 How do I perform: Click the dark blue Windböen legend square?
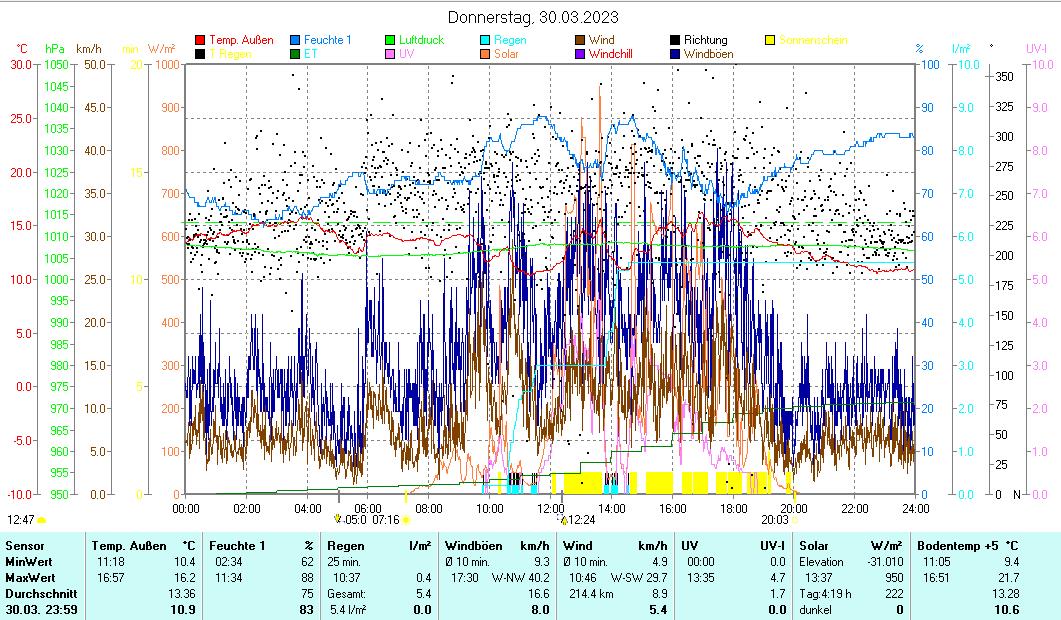[x=676, y=54]
